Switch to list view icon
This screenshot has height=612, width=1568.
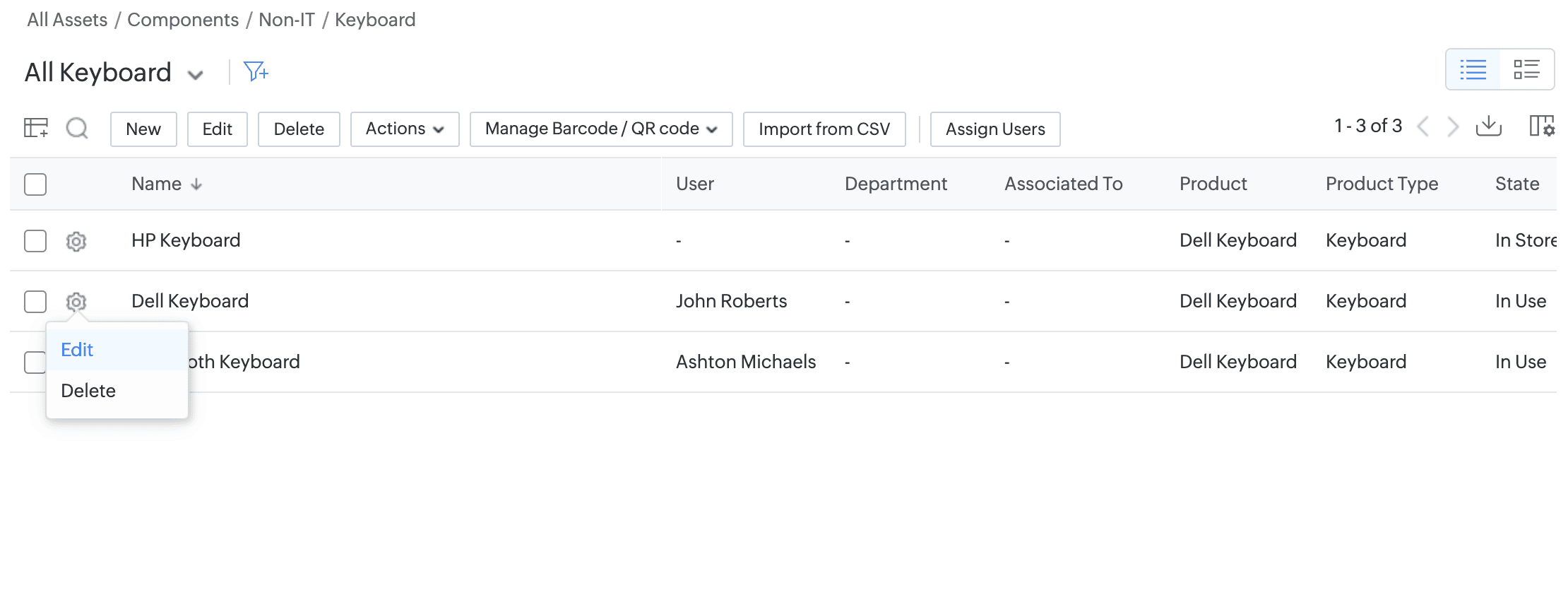tap(1473, 69)
